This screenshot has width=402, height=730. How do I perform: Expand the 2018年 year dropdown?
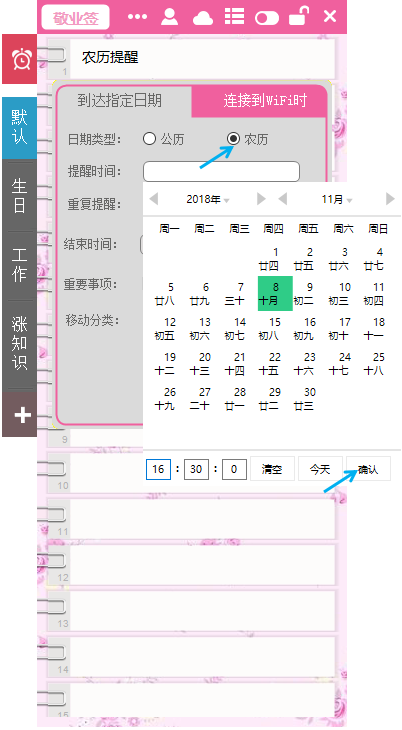coord(208,200)
